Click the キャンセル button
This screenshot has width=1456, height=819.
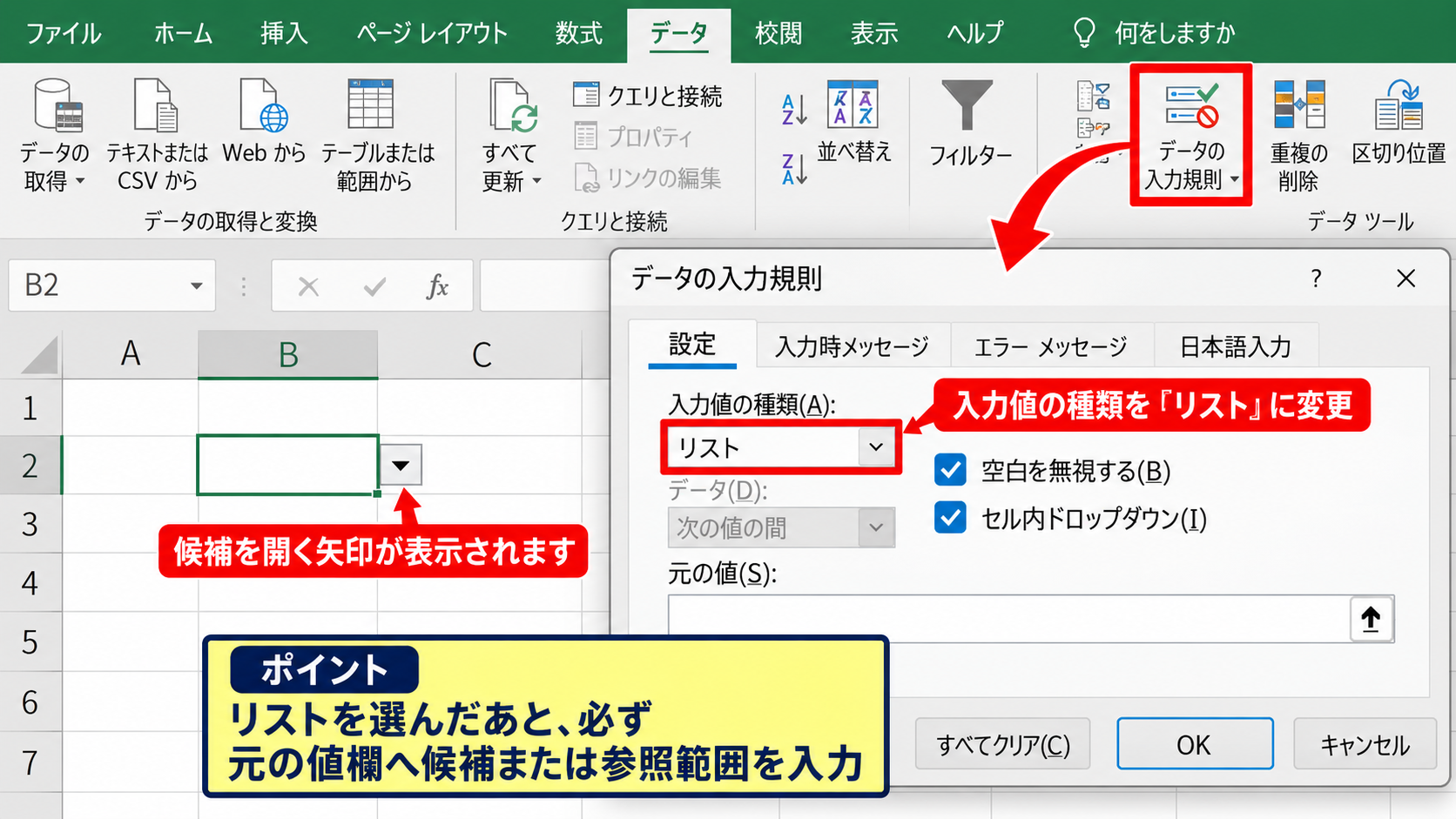point(1365,744)
